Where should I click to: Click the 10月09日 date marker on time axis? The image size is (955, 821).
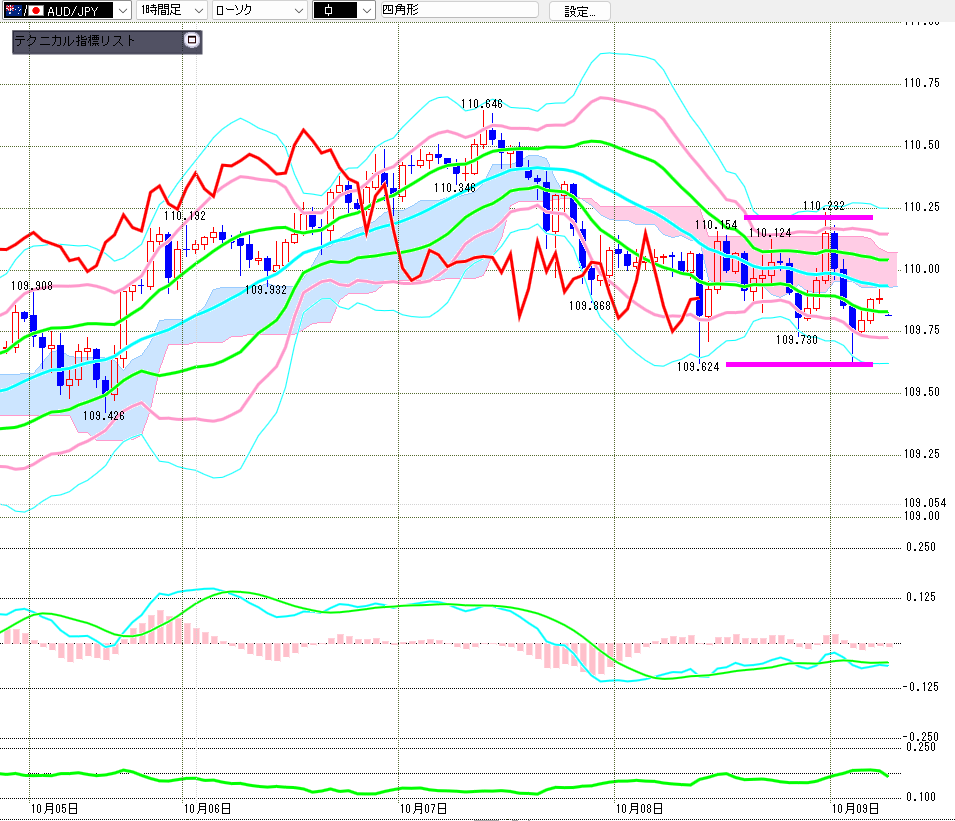[855, 808]
